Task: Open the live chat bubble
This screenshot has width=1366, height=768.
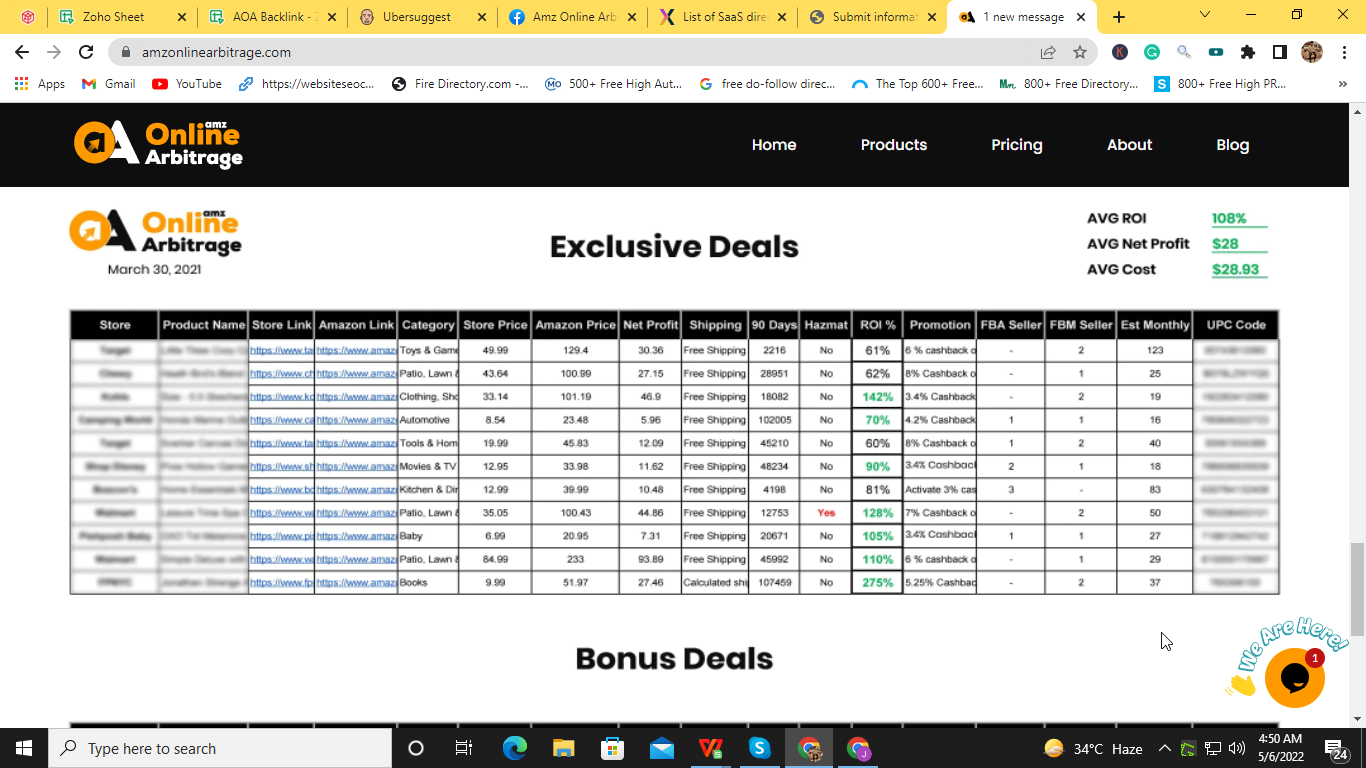Action: (x=1295, y=678)
